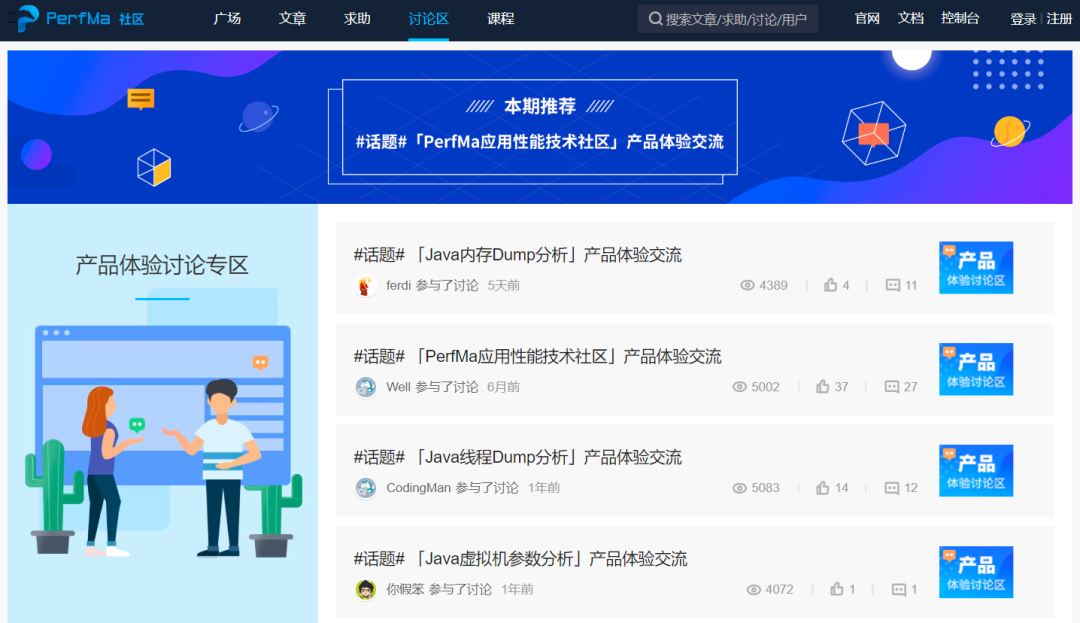Click the views eye icon for Java线程Dump分析

(739, 488)
